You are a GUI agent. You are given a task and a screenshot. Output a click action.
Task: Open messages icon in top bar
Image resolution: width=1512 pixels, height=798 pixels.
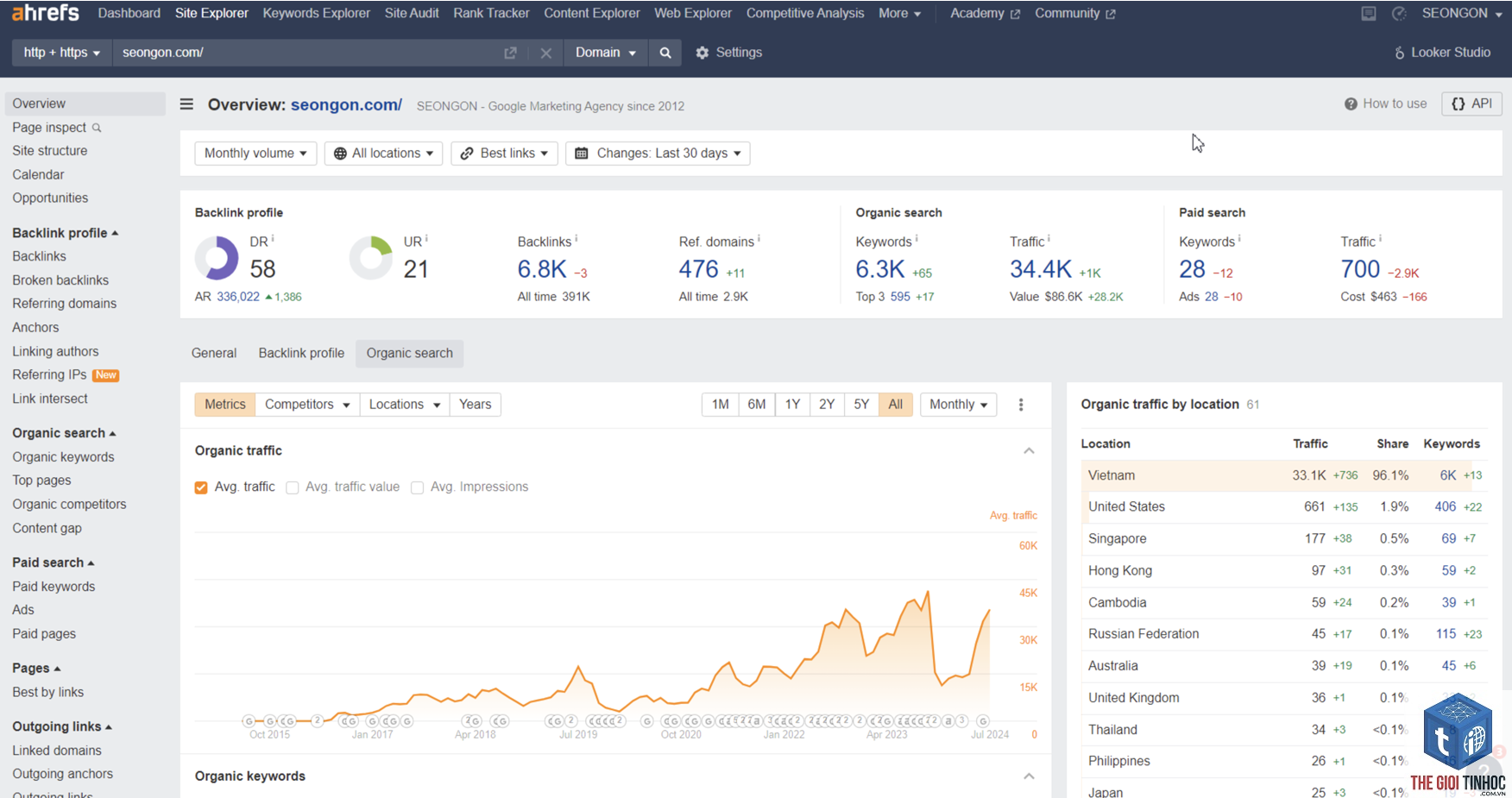1369,13
